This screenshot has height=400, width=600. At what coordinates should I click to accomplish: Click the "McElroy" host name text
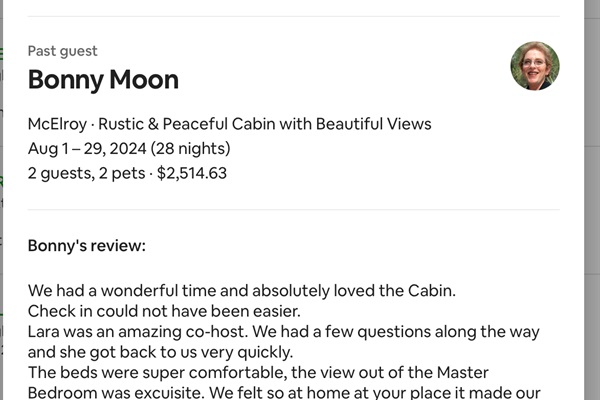pos(56,125)
